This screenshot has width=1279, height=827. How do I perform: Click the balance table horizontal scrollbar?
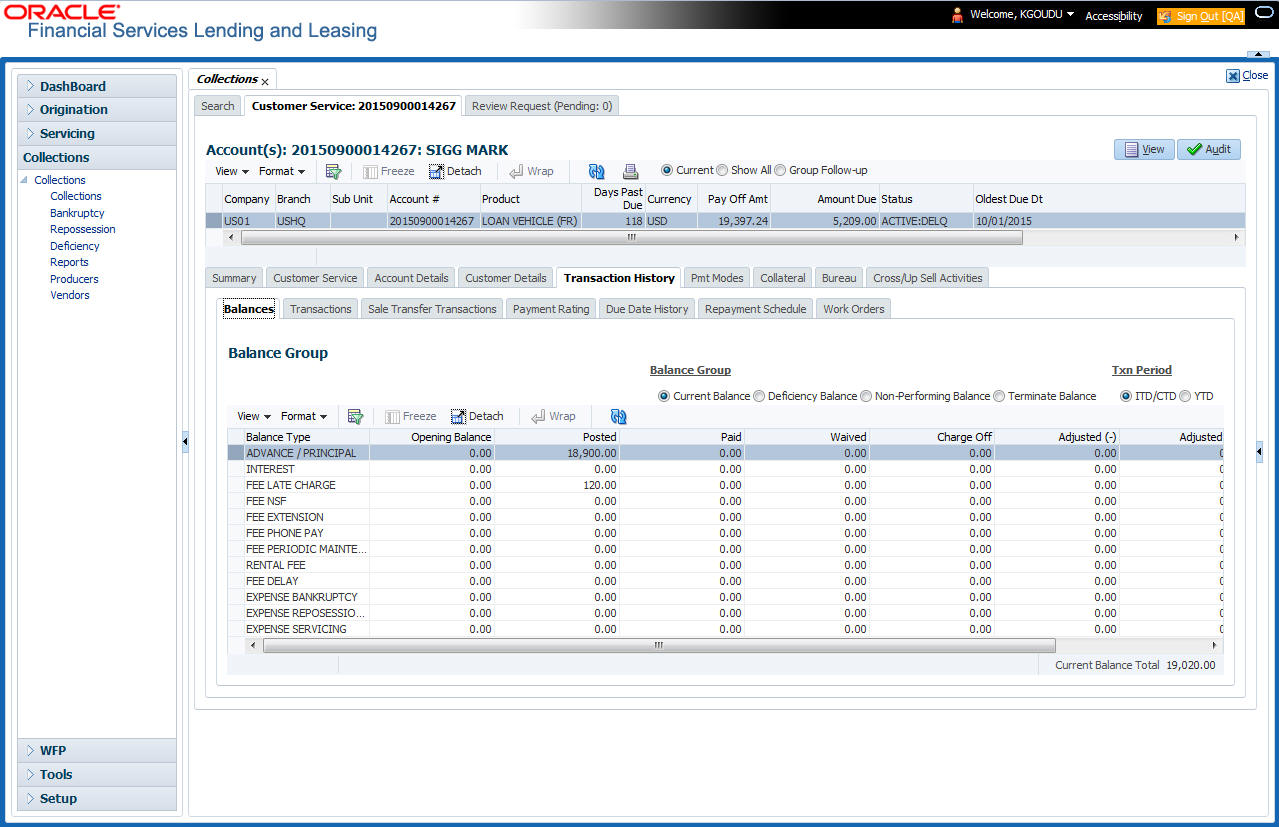click(658, 645)
